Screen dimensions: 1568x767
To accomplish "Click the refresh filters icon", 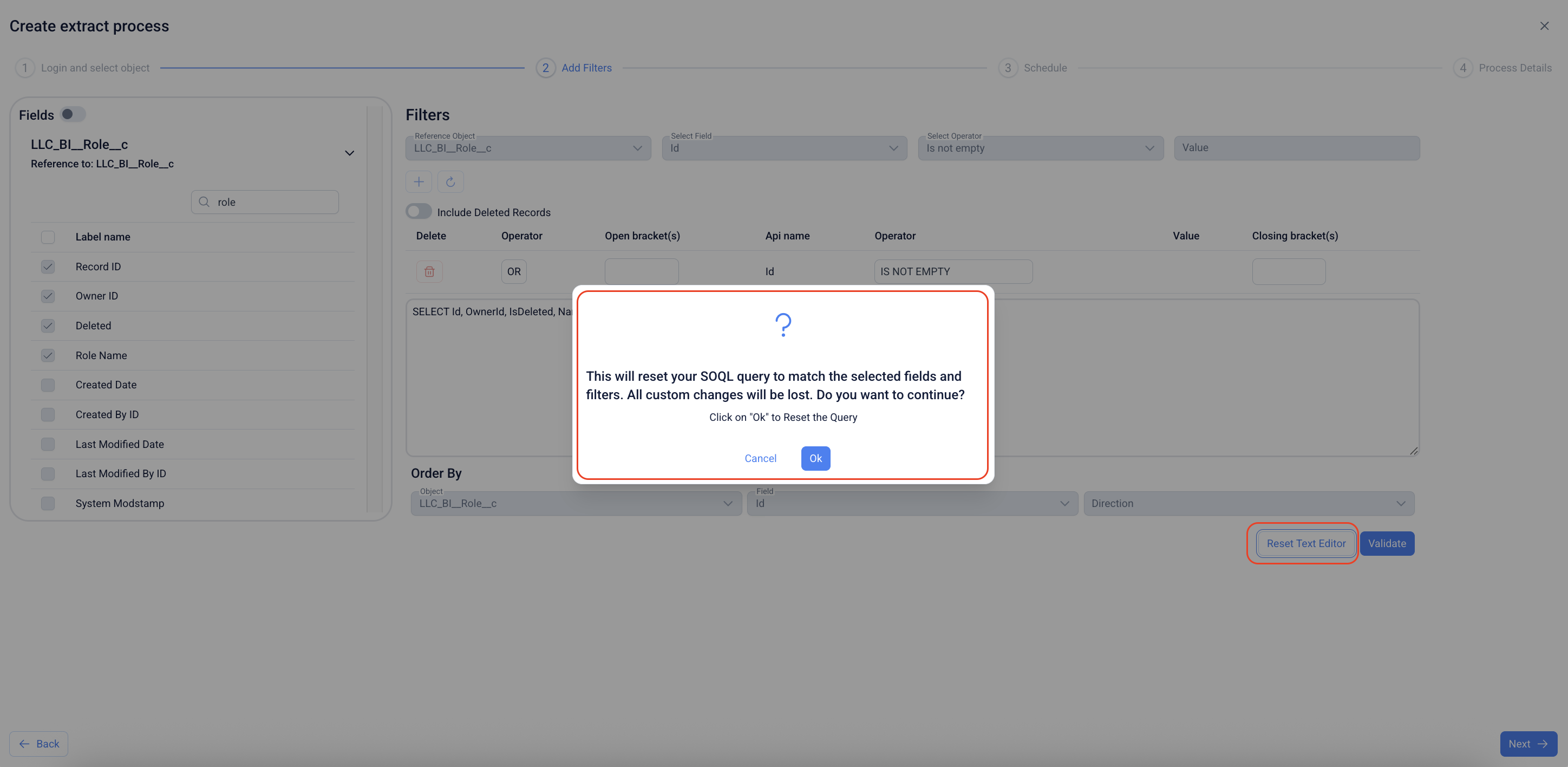I will point(450,181).
